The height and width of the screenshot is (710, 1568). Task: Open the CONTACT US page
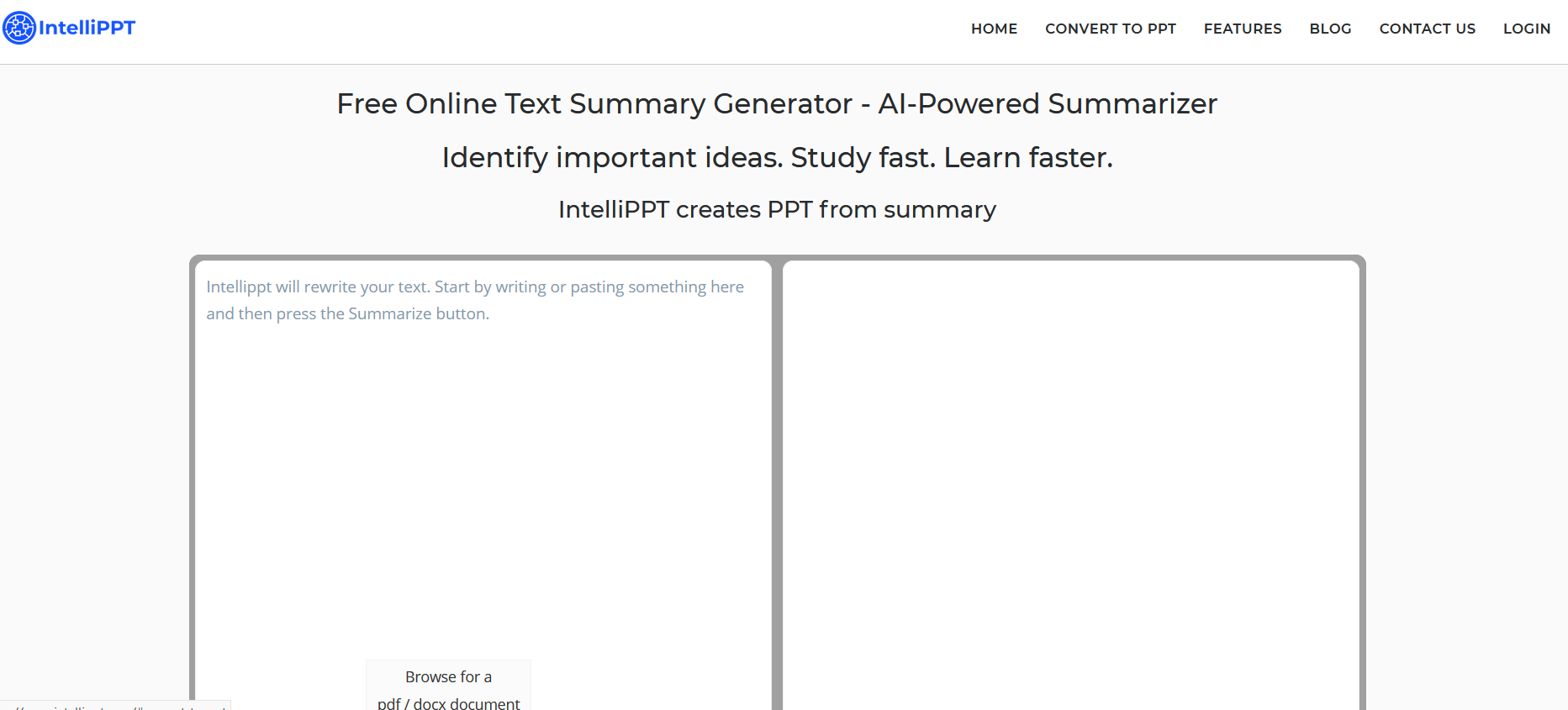[x=1427, y=29]
